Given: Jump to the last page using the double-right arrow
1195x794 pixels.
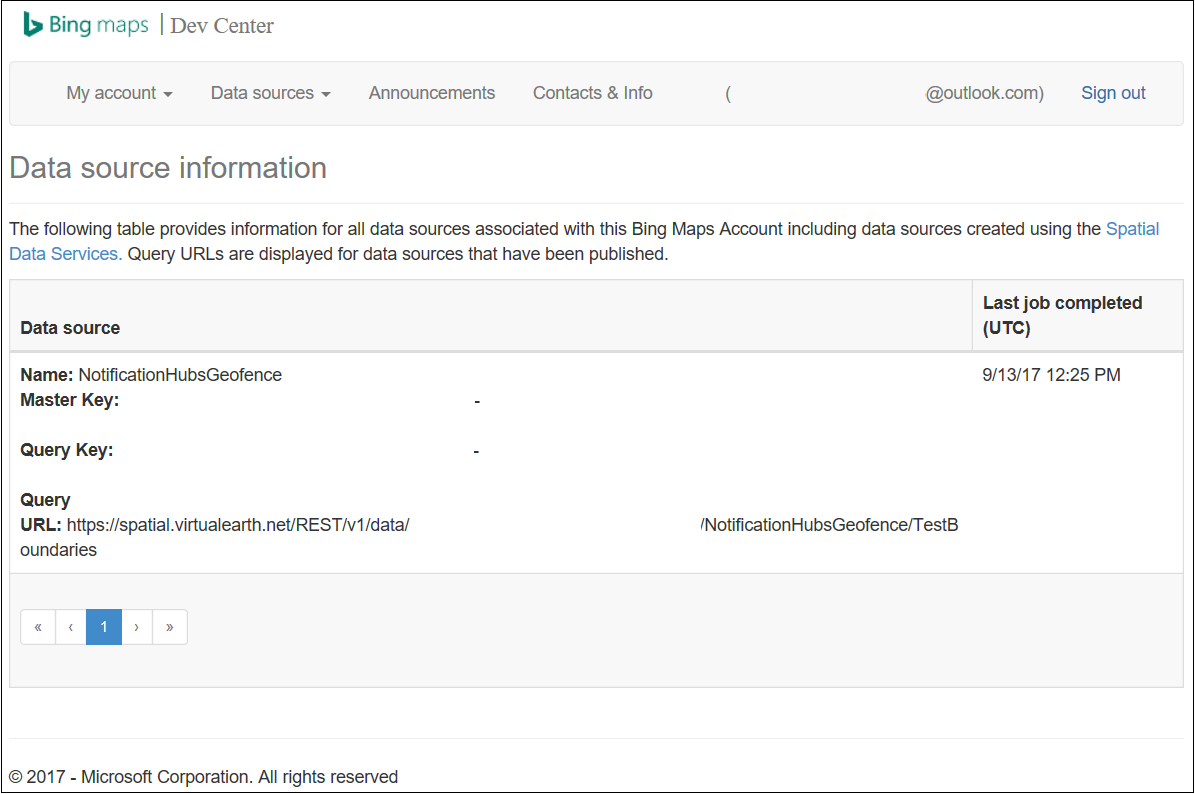Looking at the screenshot, I should point(169,627).
